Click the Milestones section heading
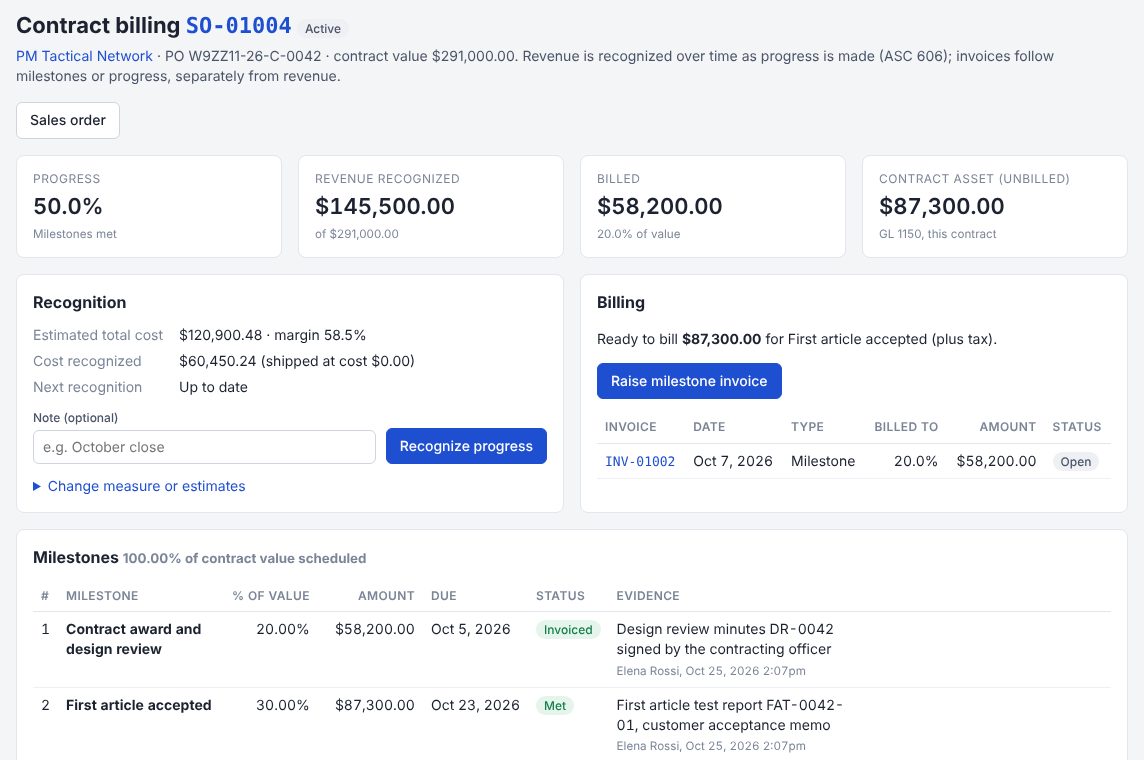Viewport: 1144px width, 760px height. click(76, 558)
